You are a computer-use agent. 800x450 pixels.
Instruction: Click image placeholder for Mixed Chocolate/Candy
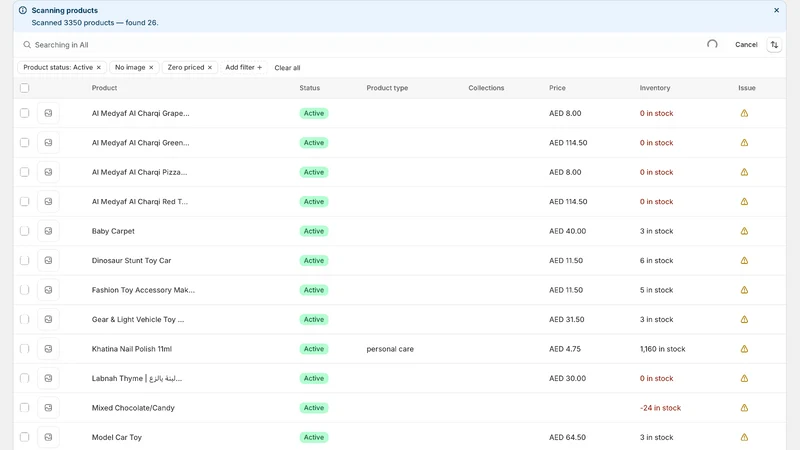(48, 408)
